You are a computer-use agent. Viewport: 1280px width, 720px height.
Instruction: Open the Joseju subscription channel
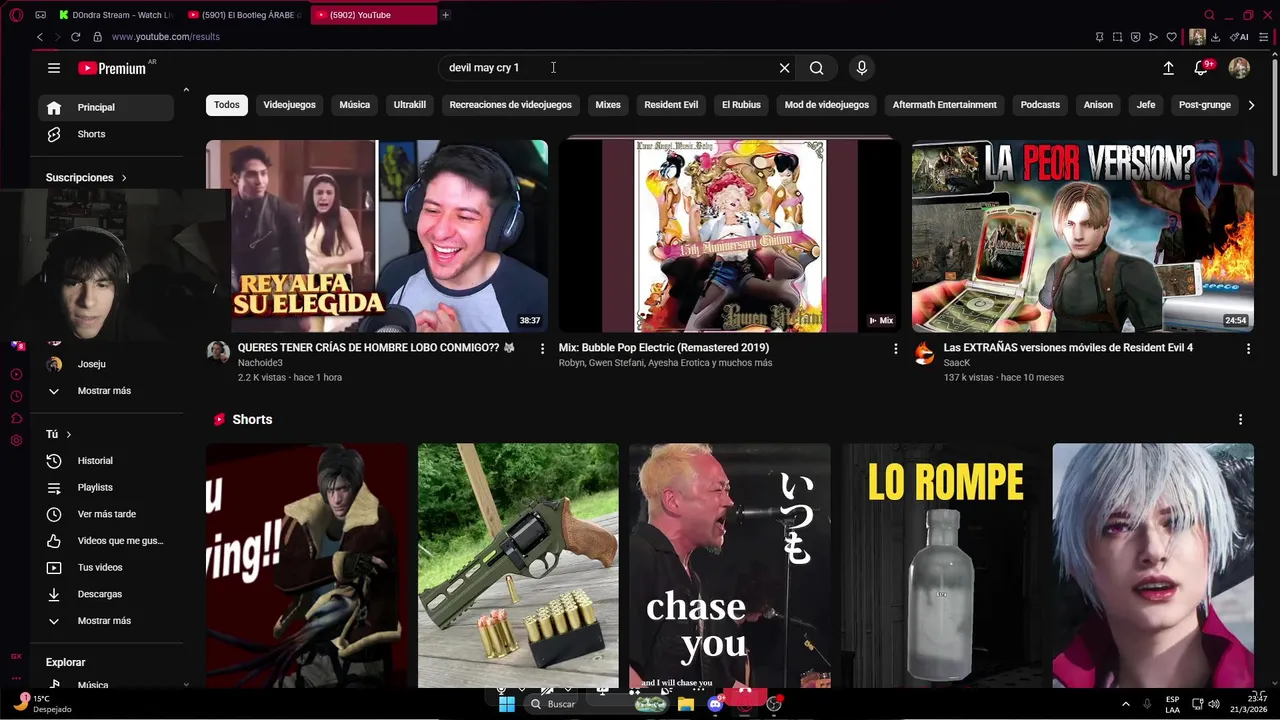pos(106,364)
